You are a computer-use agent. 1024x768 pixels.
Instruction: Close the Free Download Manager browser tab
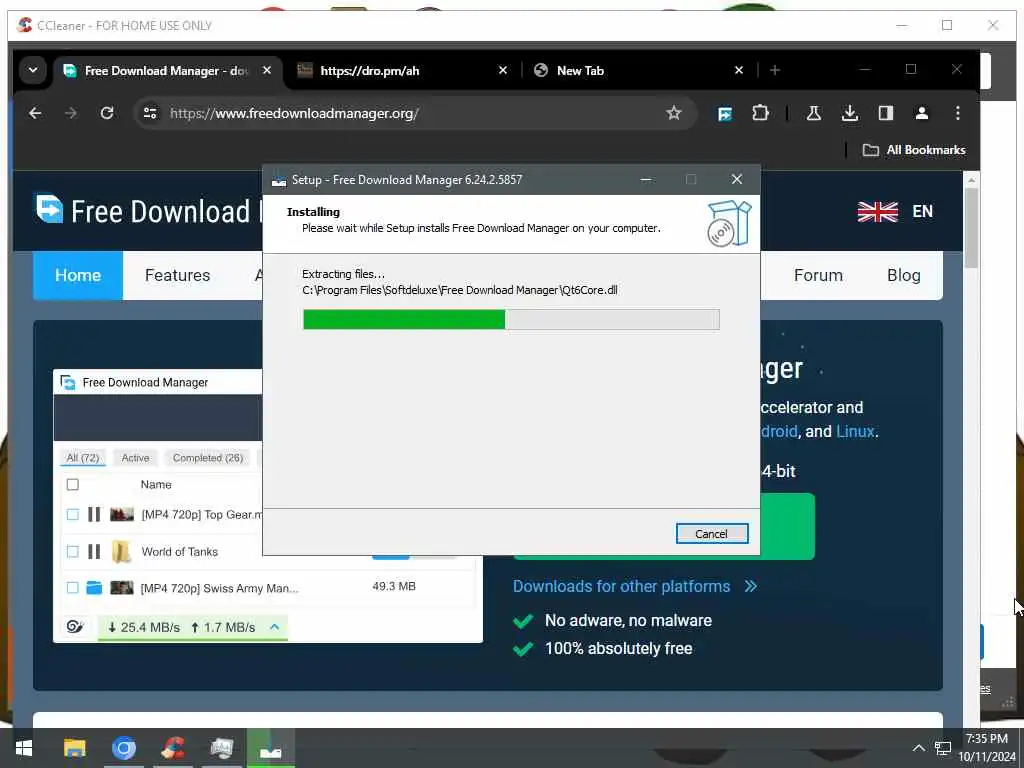click(x=266, y=70)
